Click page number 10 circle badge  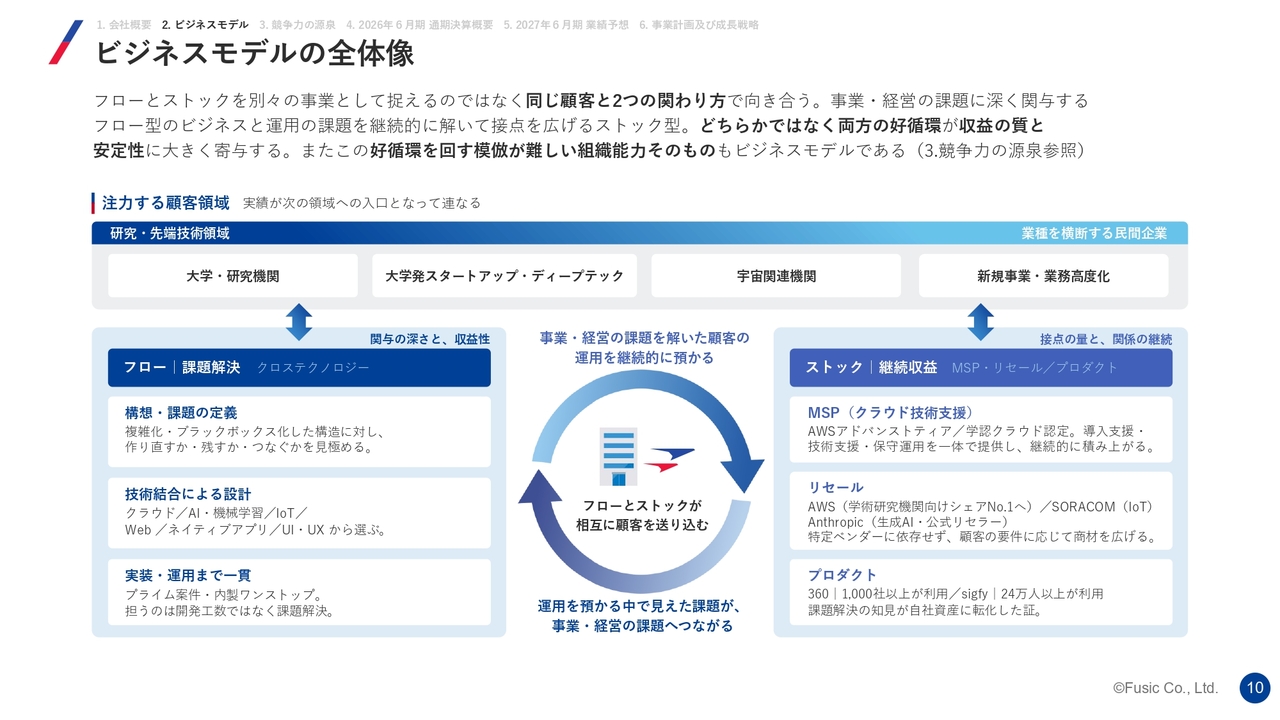pyautogui.click(x=1255, y=688)
